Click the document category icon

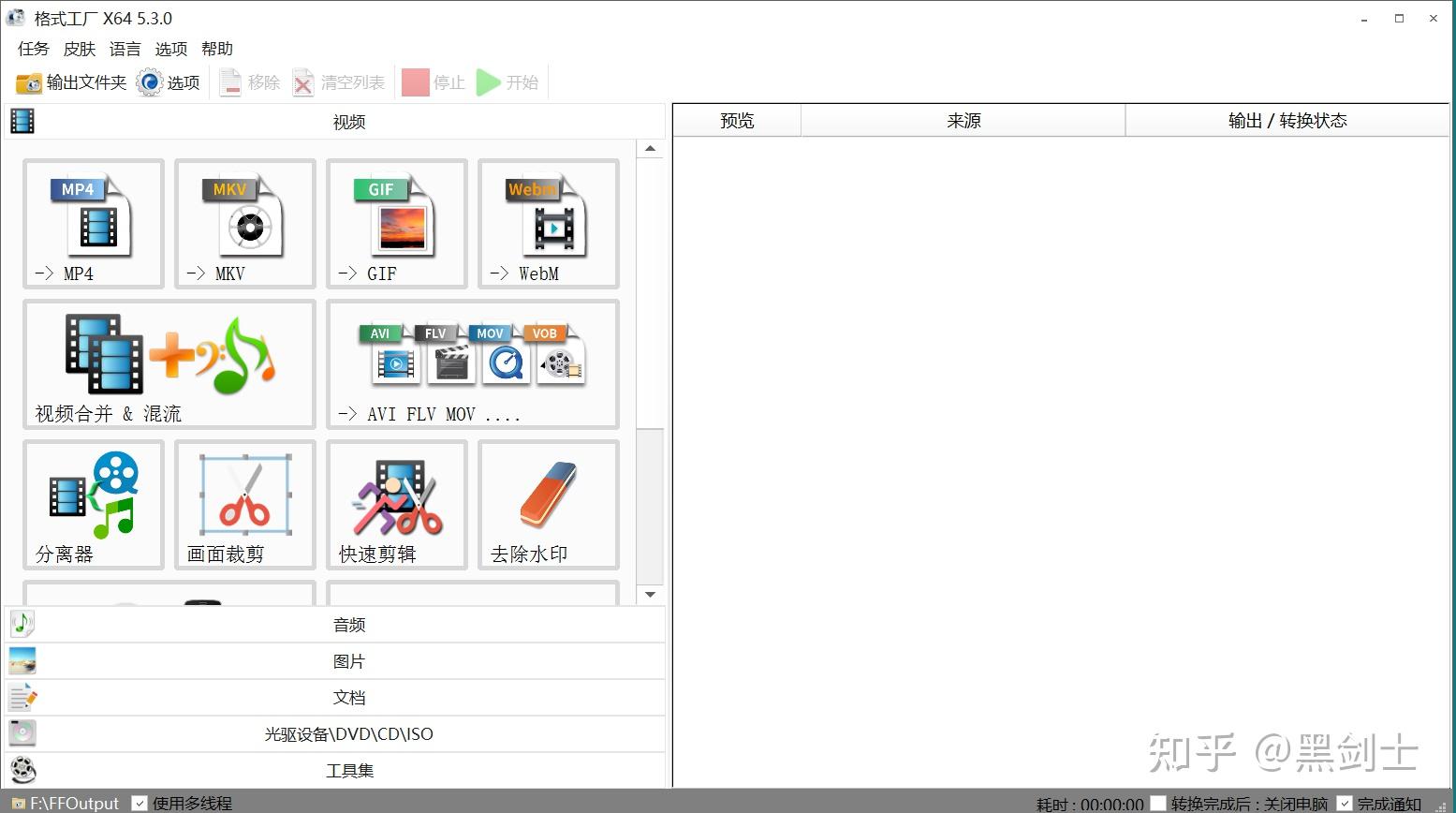click(22, 697)
